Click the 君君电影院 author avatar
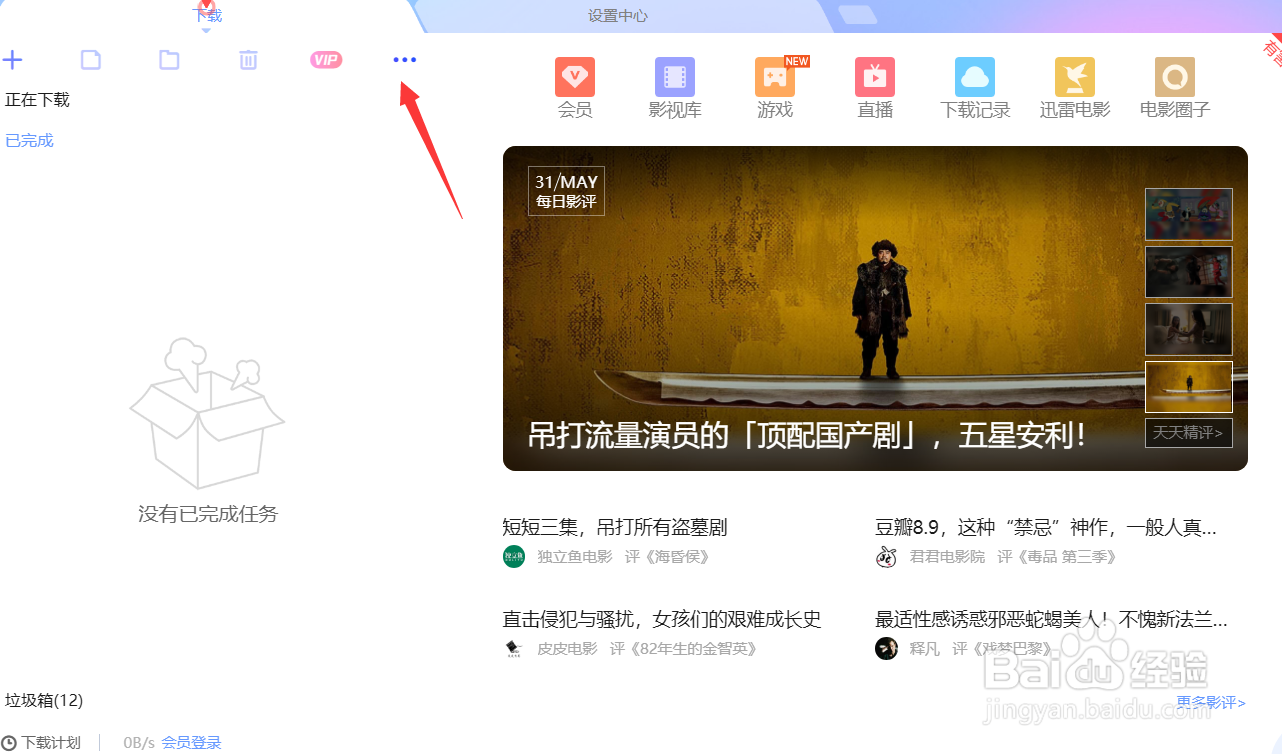The width and height of the screenshot is (1282, 754). [886, 557]
